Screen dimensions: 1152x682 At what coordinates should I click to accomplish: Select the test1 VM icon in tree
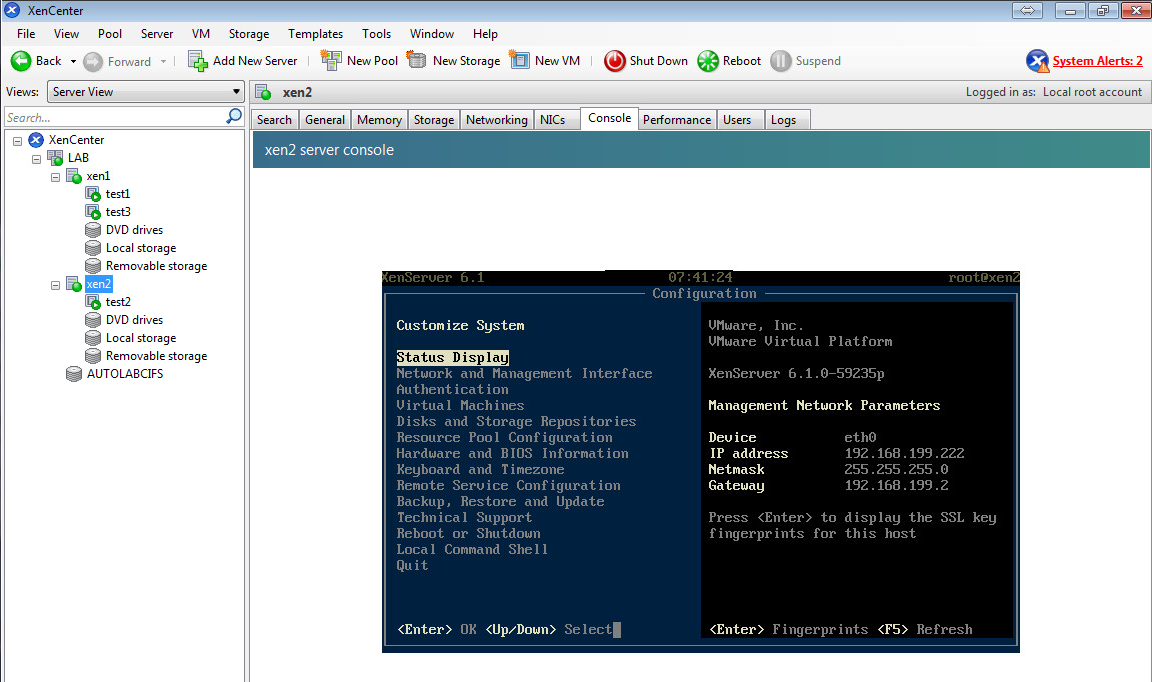click(x=93, y=194)
